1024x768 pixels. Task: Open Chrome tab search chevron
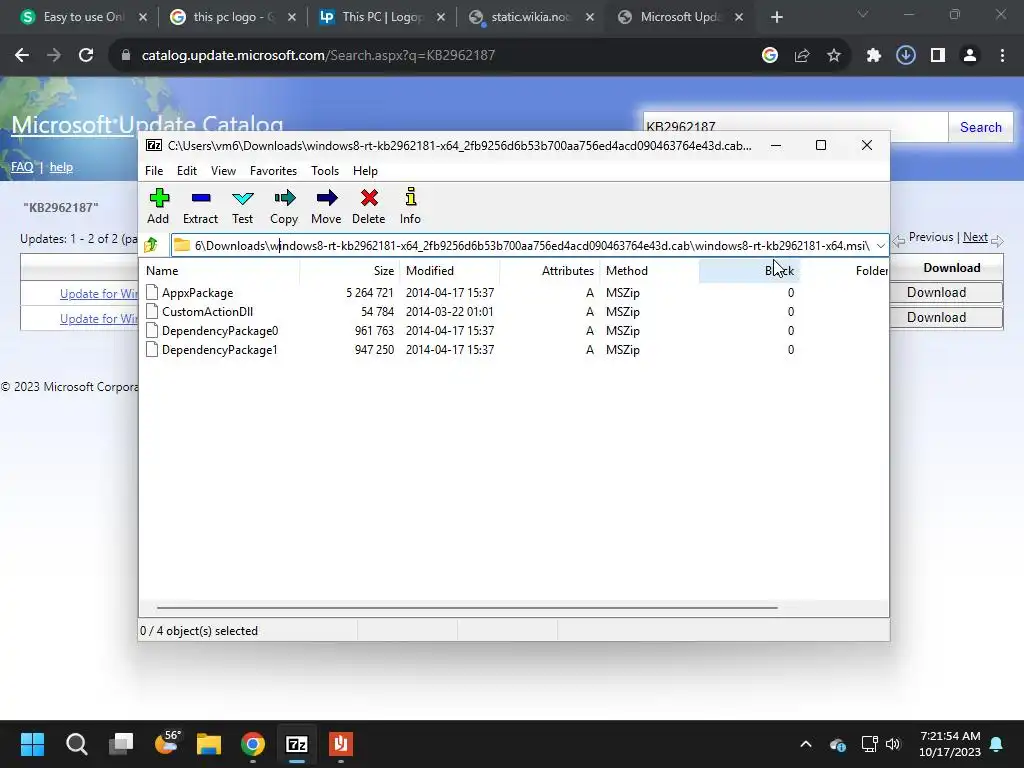[x=863, y=14]
